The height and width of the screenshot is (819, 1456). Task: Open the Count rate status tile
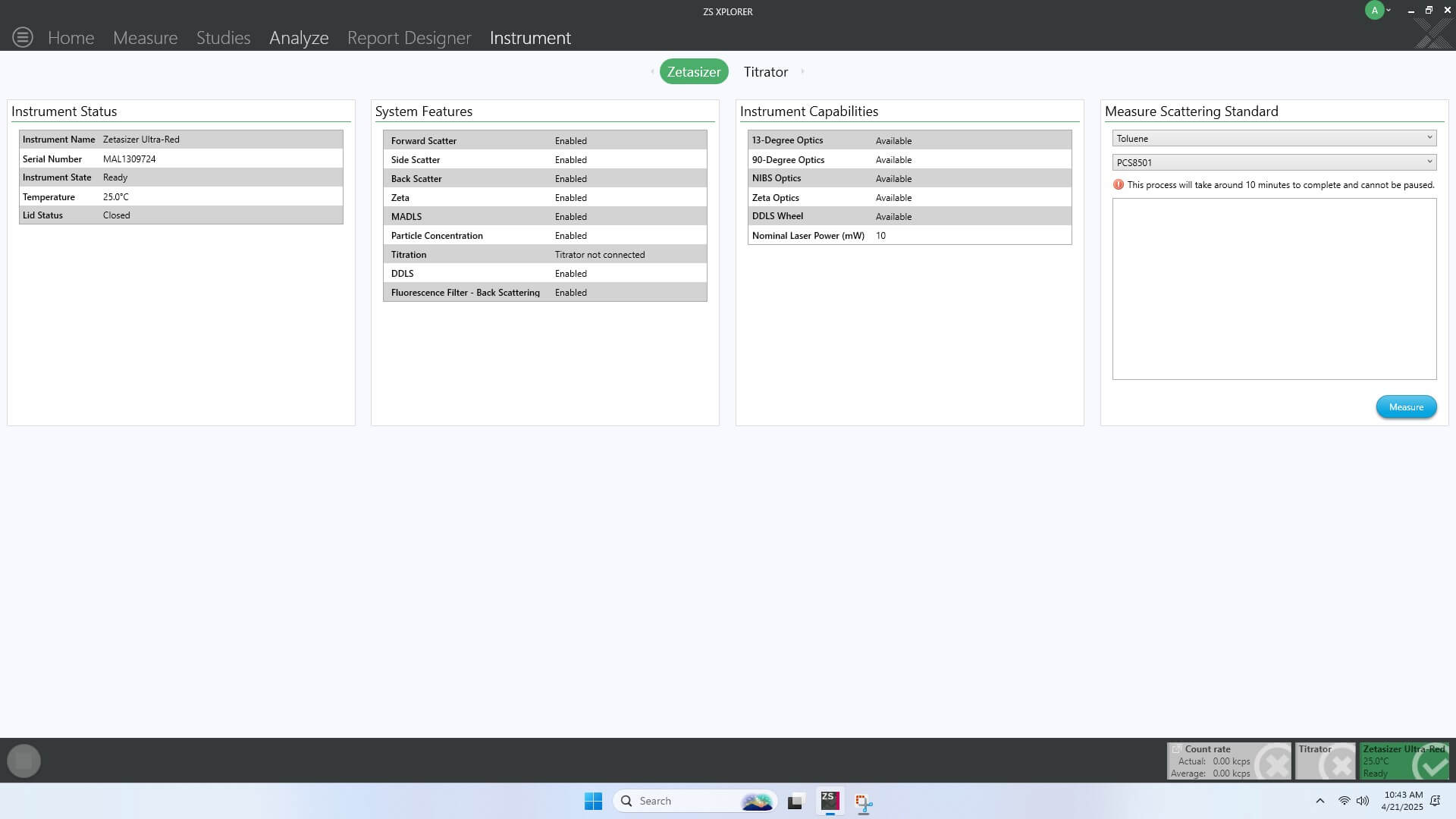point(1228,761)
